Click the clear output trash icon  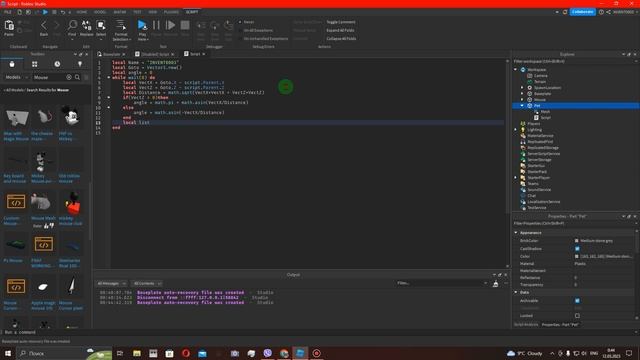tap(496, 284)
